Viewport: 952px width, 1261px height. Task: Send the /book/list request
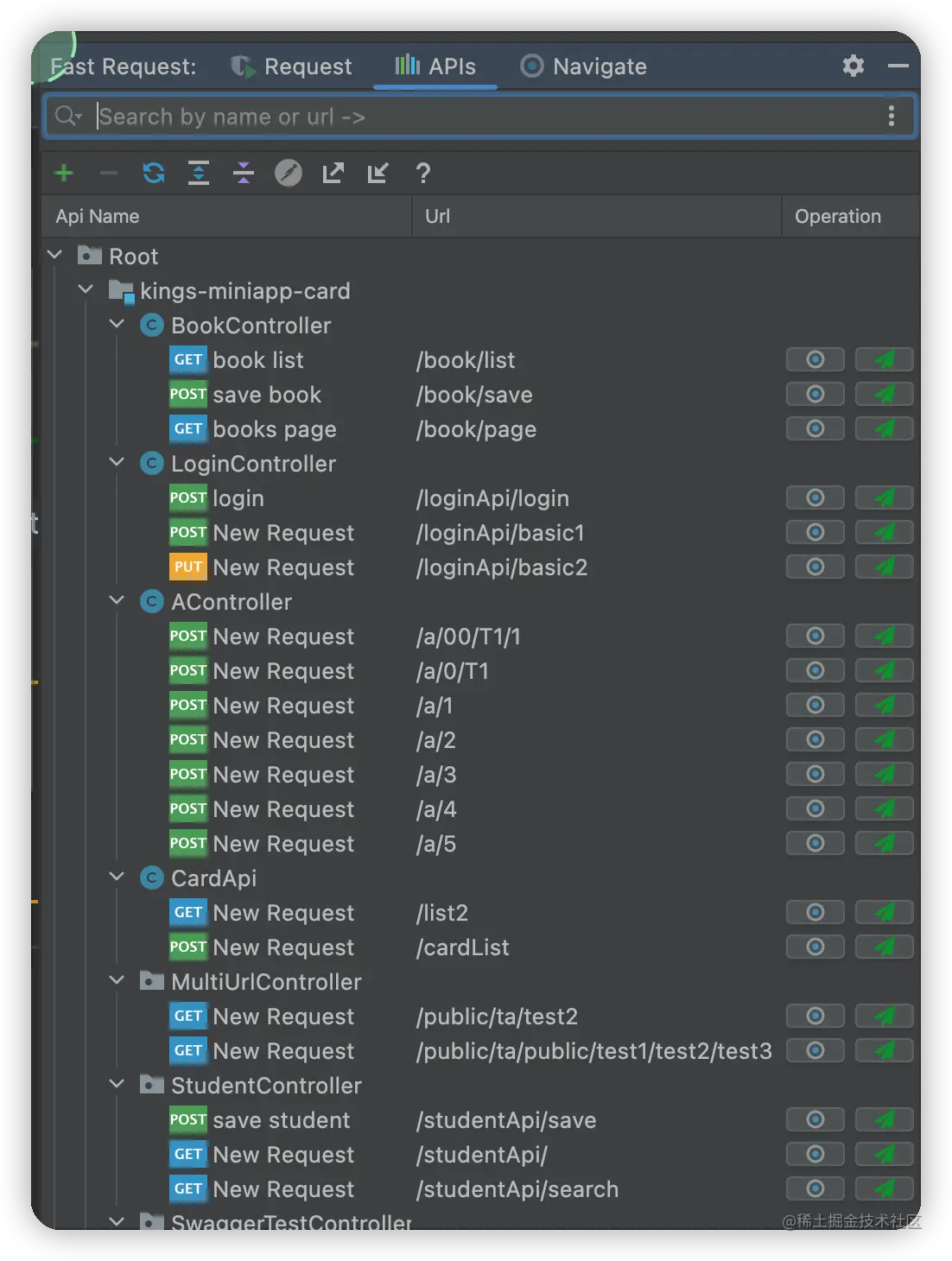(884, 359)
